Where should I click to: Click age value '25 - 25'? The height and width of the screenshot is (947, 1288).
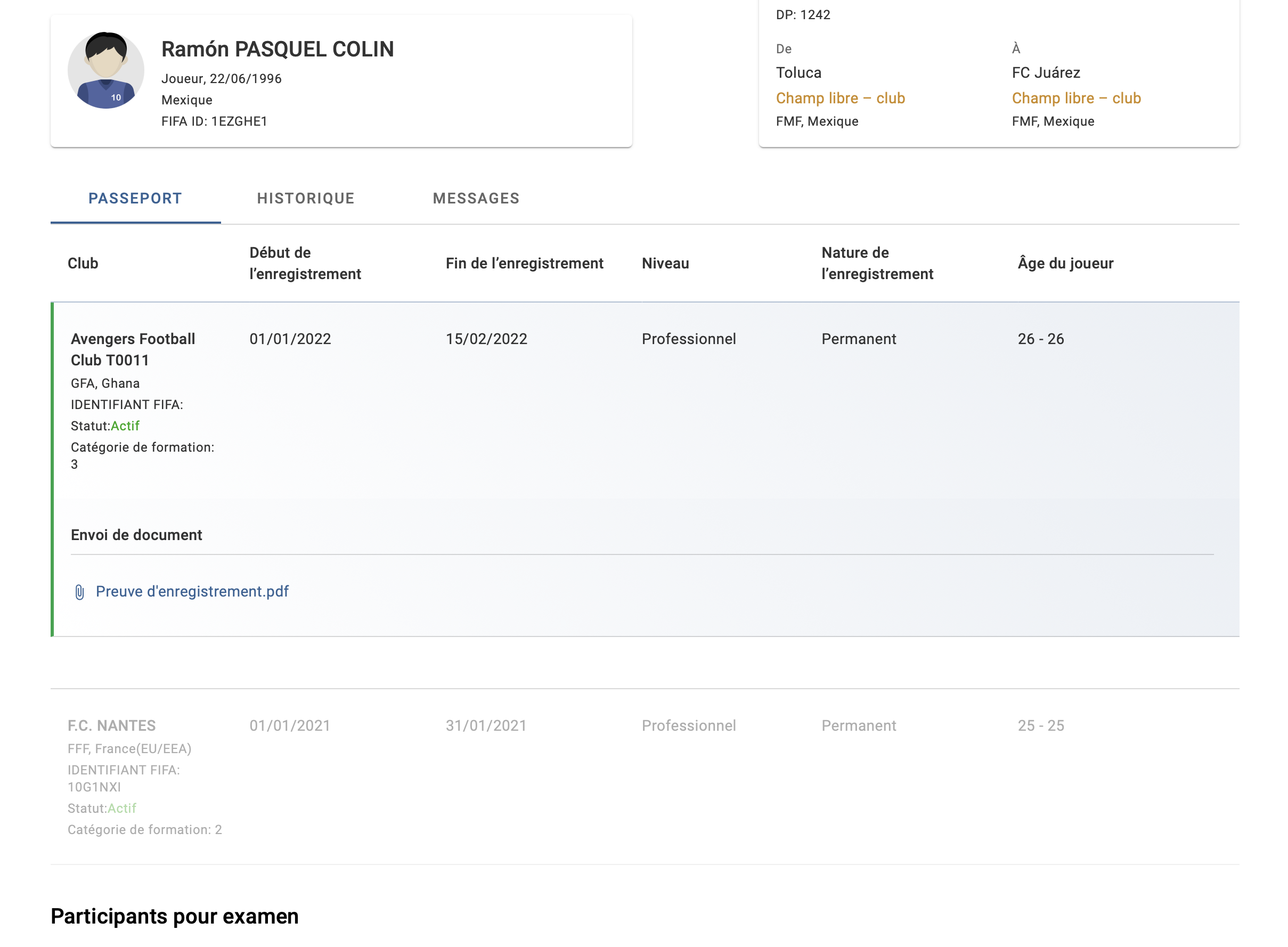(1040, 725)
